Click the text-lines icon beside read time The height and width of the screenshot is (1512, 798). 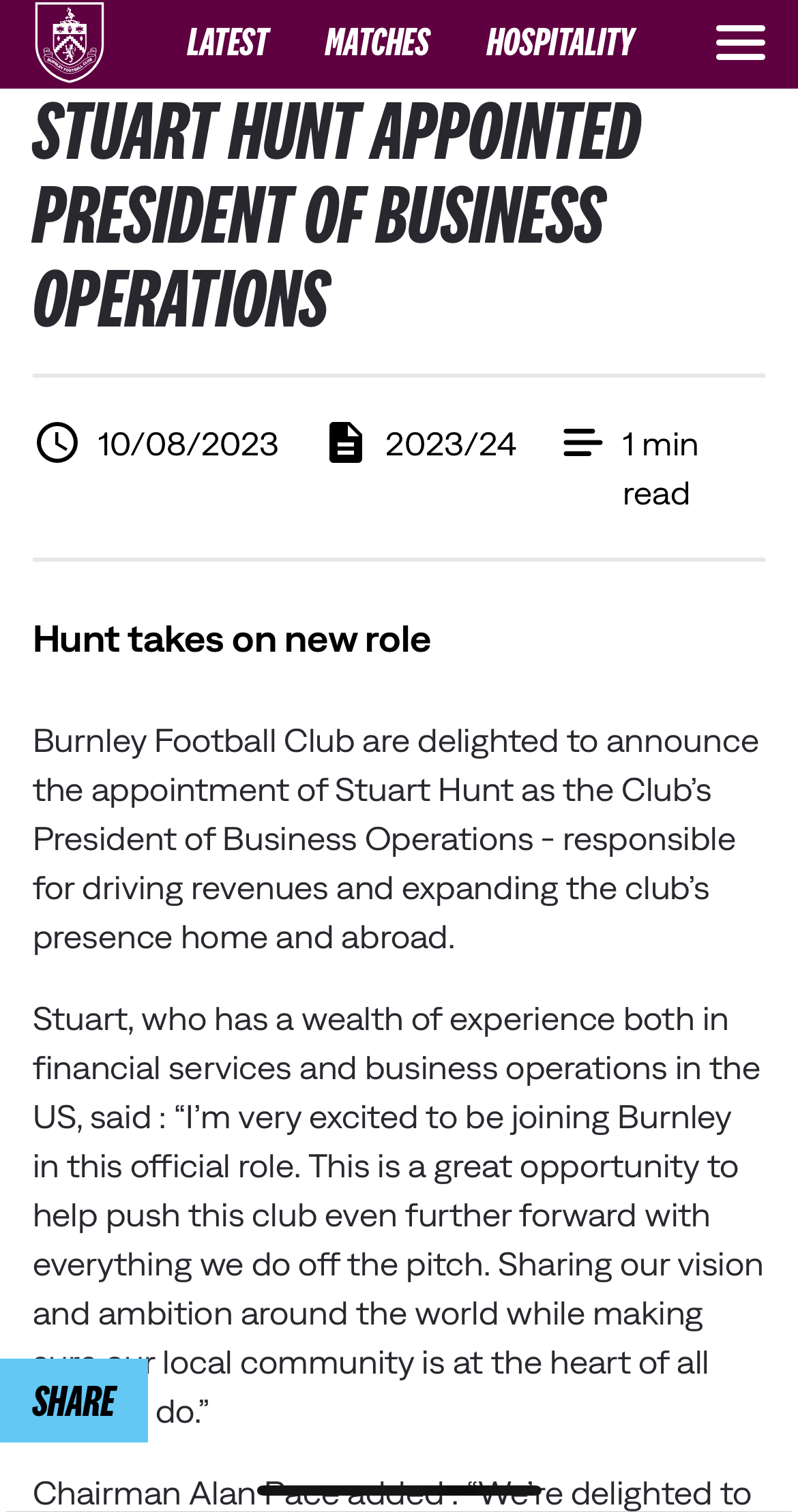pos(582,443)
